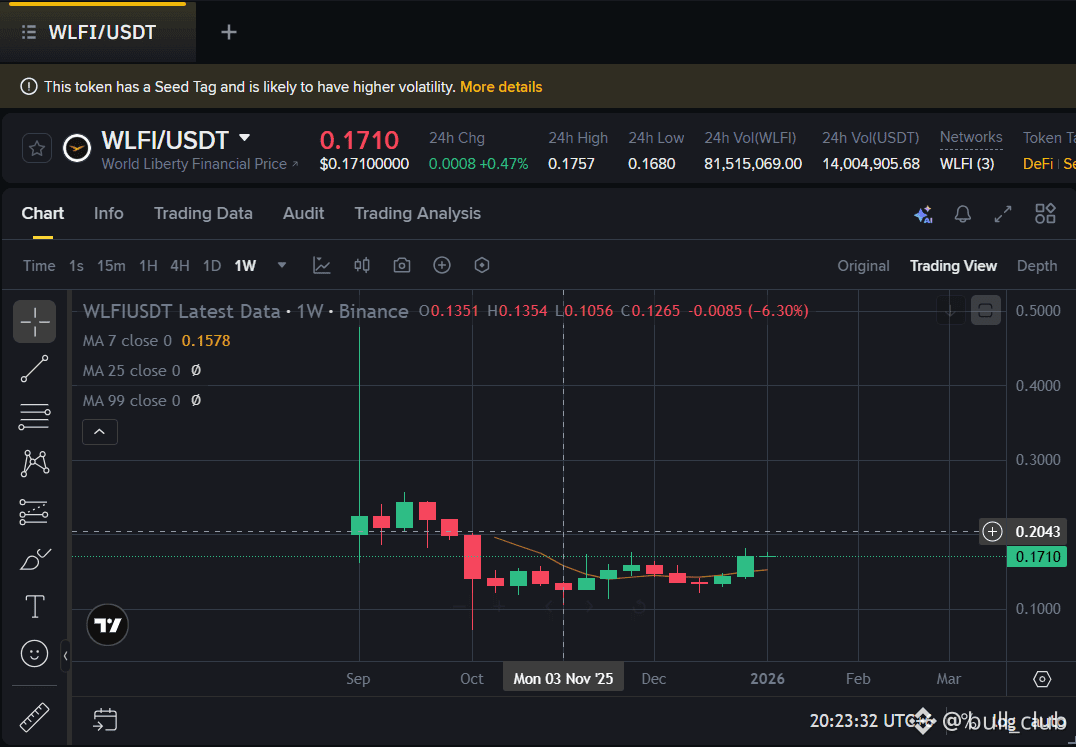The image size is (1076, 747).
Task: Open the alert notification bell
Action: (x=961, y=214)
